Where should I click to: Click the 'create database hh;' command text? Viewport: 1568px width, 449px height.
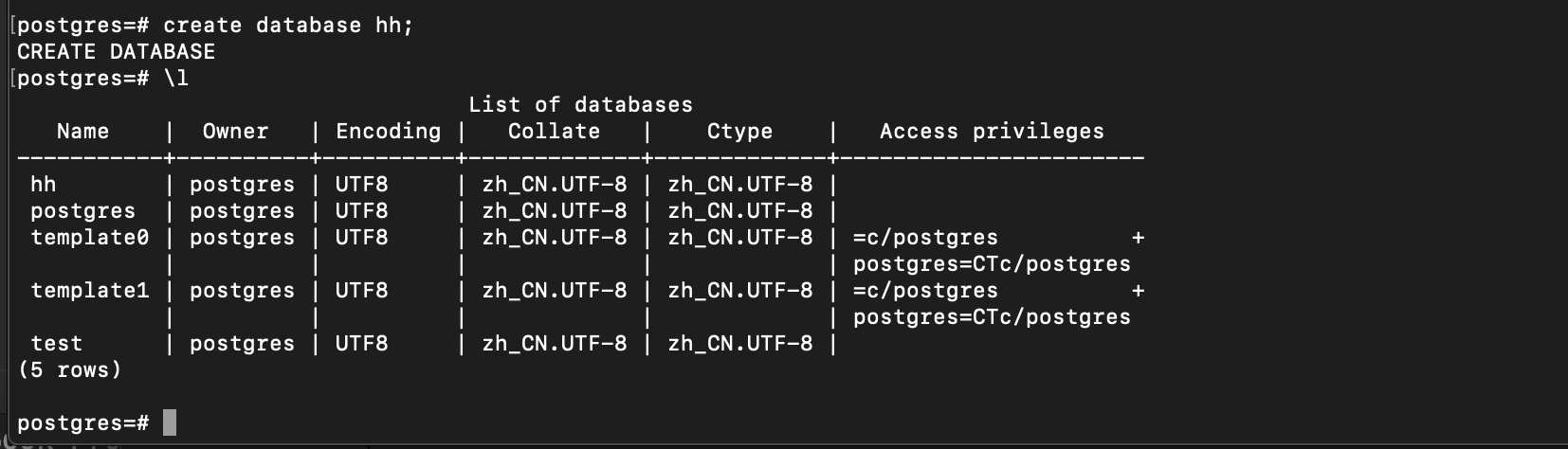[288, 26]
